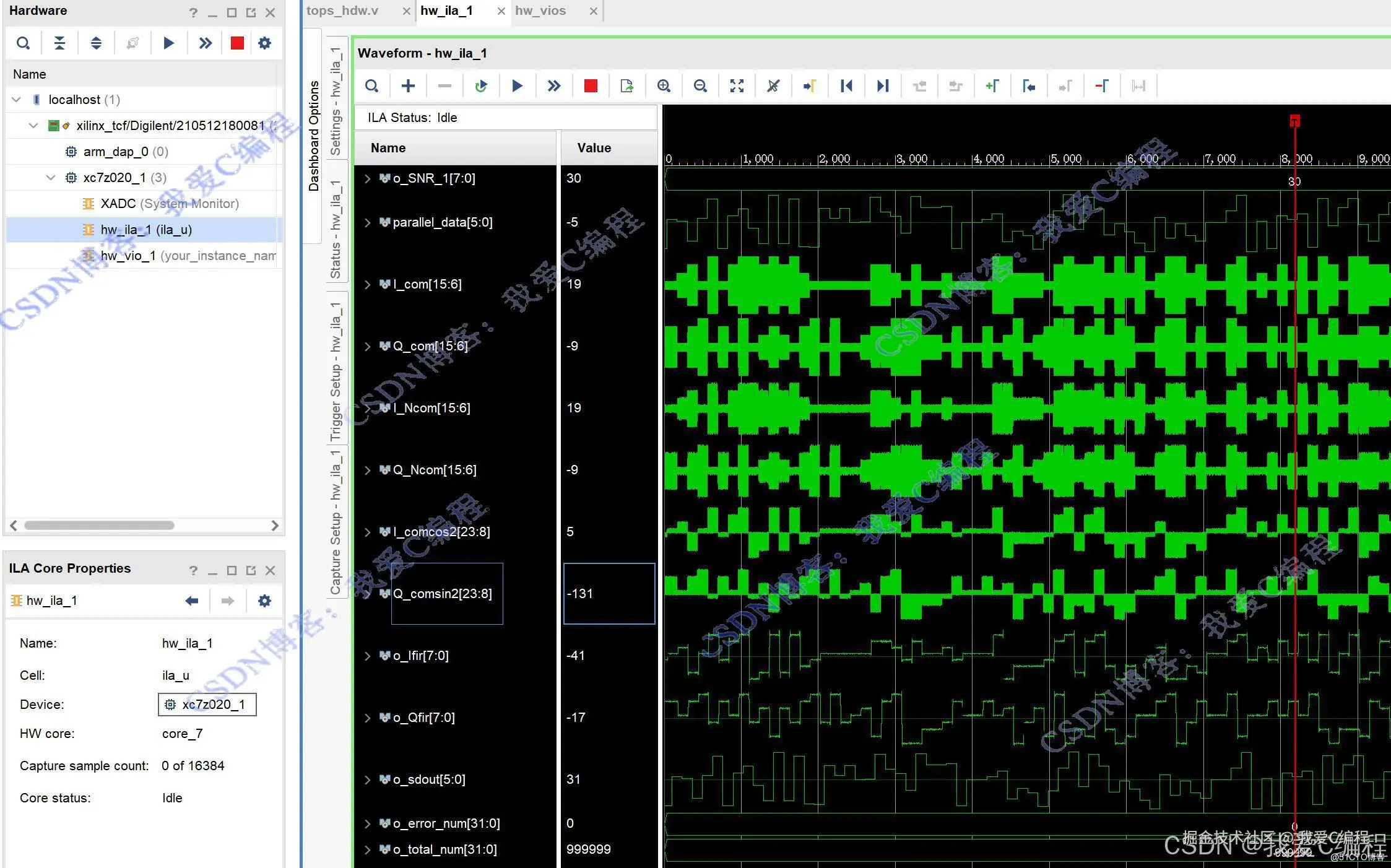Go to the first waveform sample

pos(846,86)
